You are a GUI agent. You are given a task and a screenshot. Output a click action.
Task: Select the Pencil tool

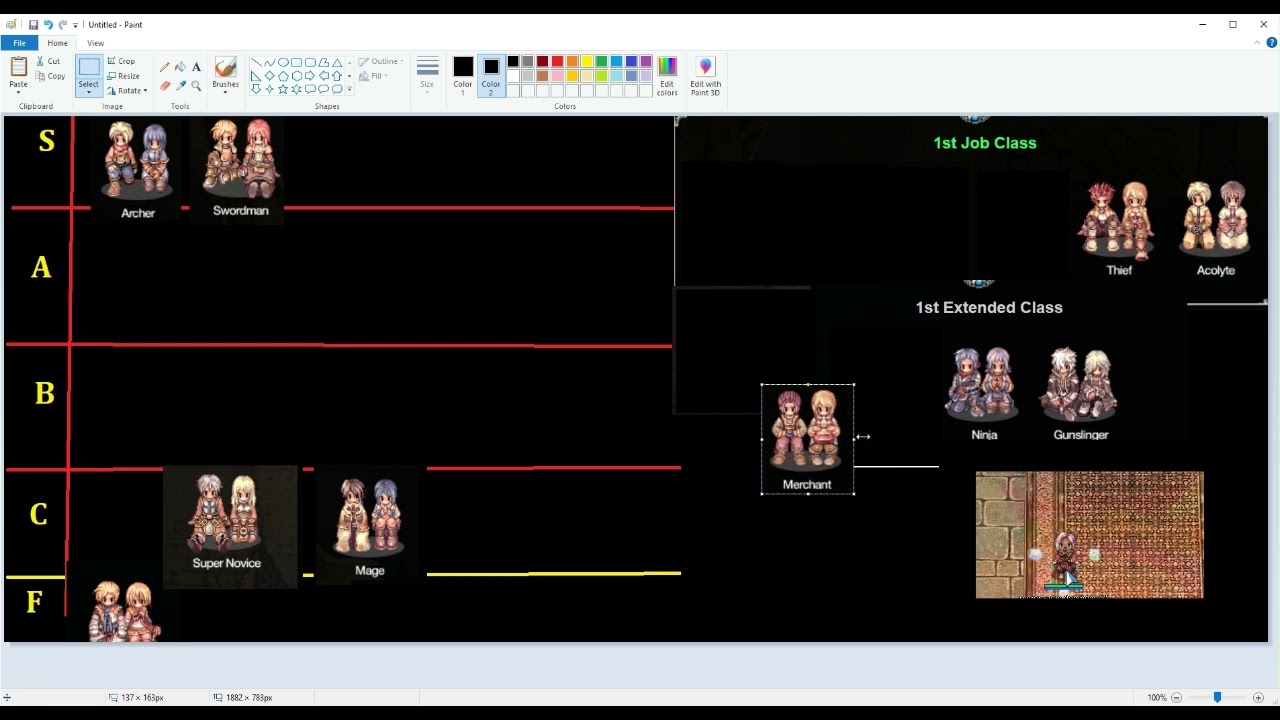[x=165, y=67]
